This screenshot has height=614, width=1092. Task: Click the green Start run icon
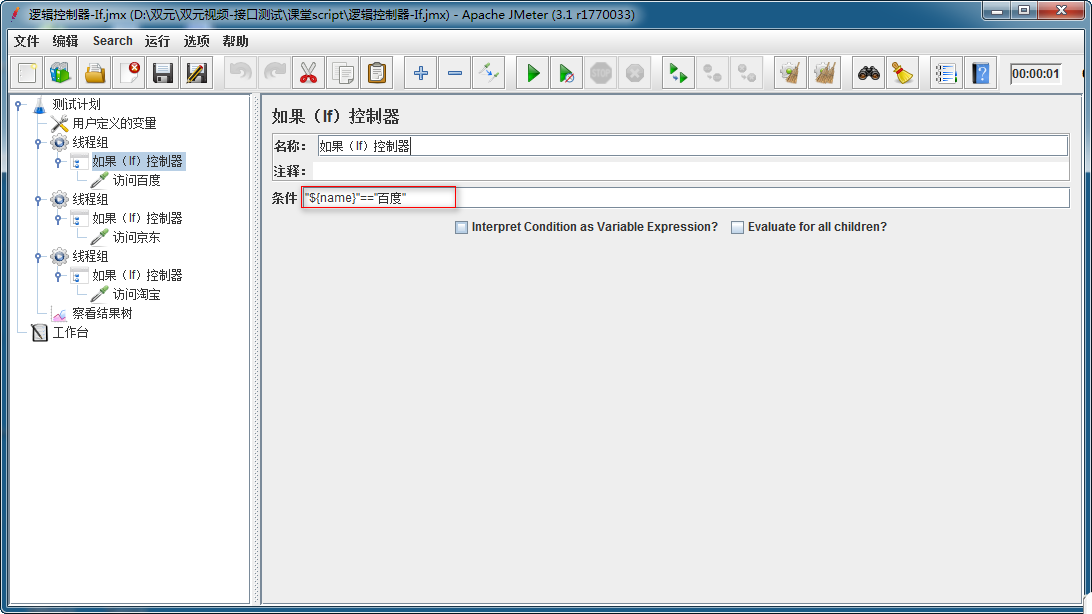533,73
